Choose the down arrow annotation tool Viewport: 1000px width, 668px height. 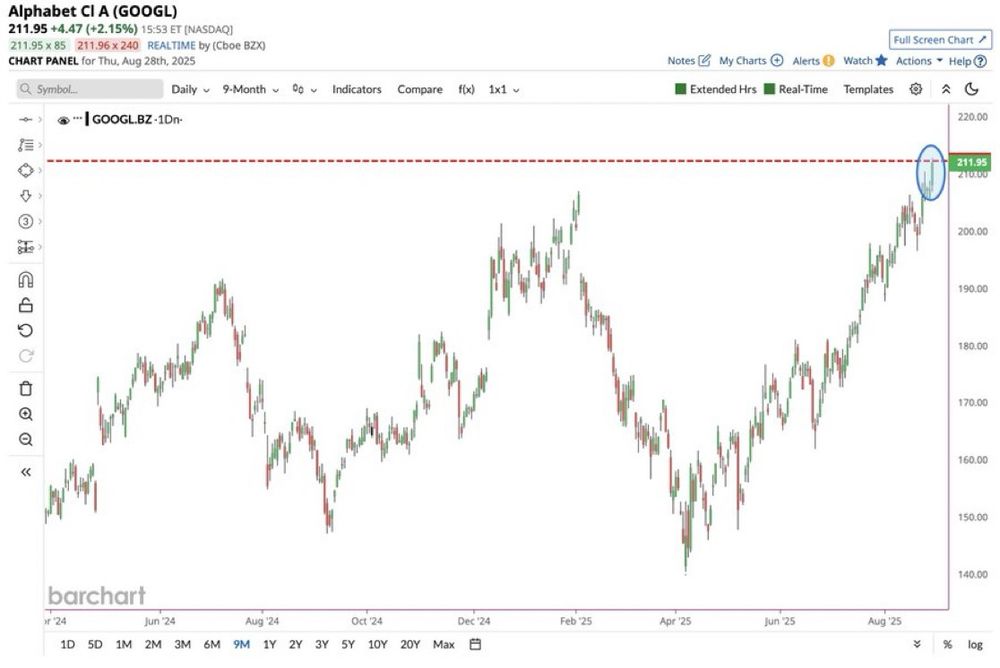26,196
